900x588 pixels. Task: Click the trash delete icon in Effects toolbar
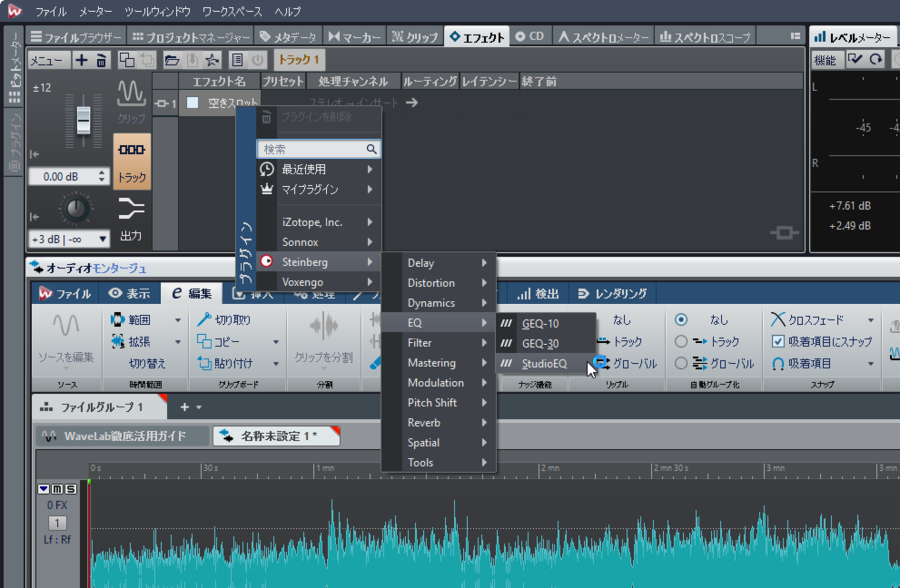(101, 60)
